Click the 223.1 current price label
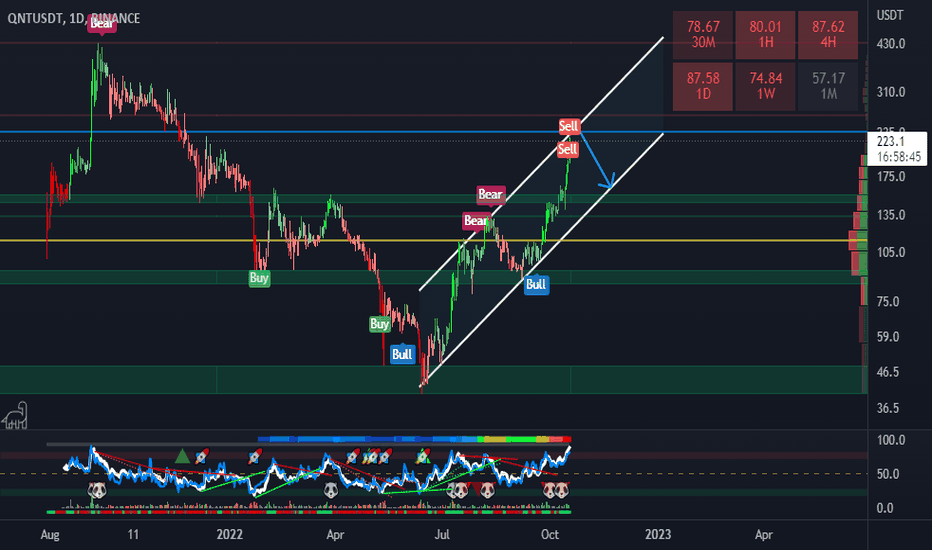 pyautogui.click(x=898, y=149)
